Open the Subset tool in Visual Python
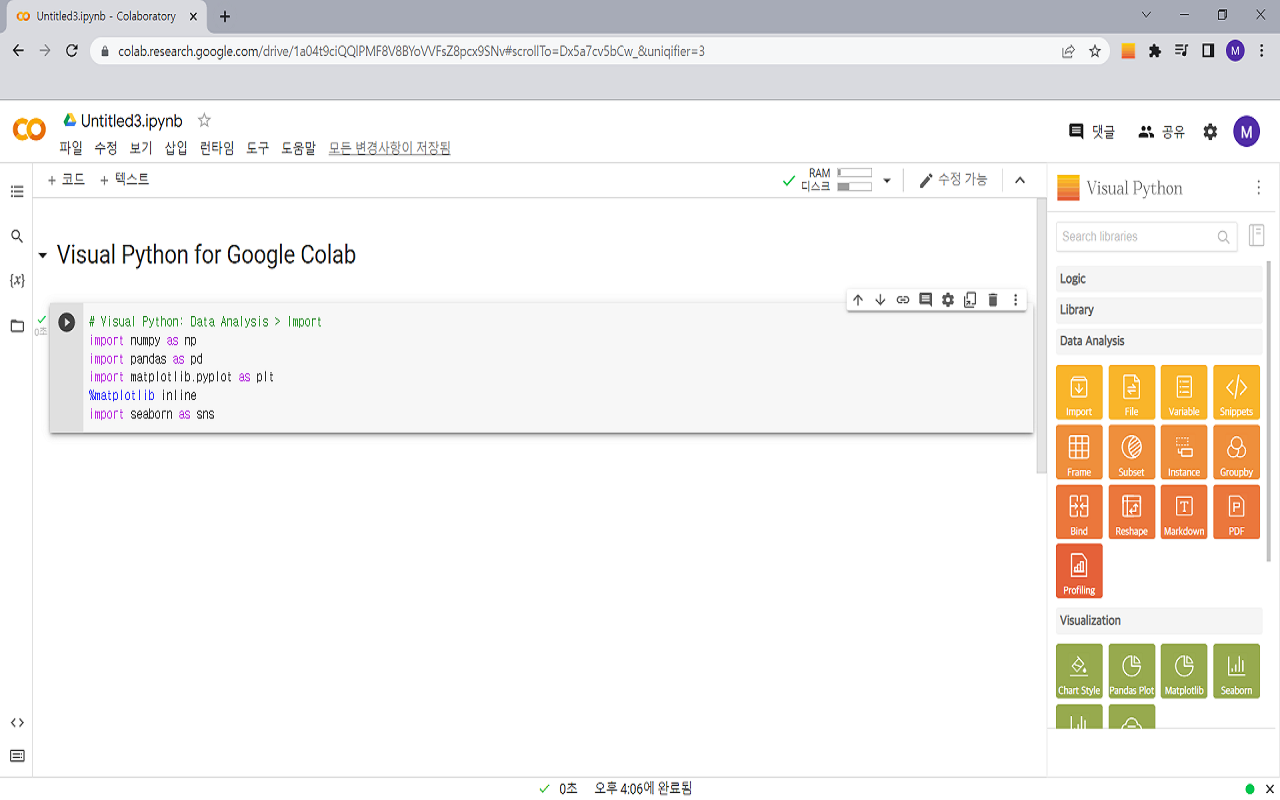 point(1131,452)
